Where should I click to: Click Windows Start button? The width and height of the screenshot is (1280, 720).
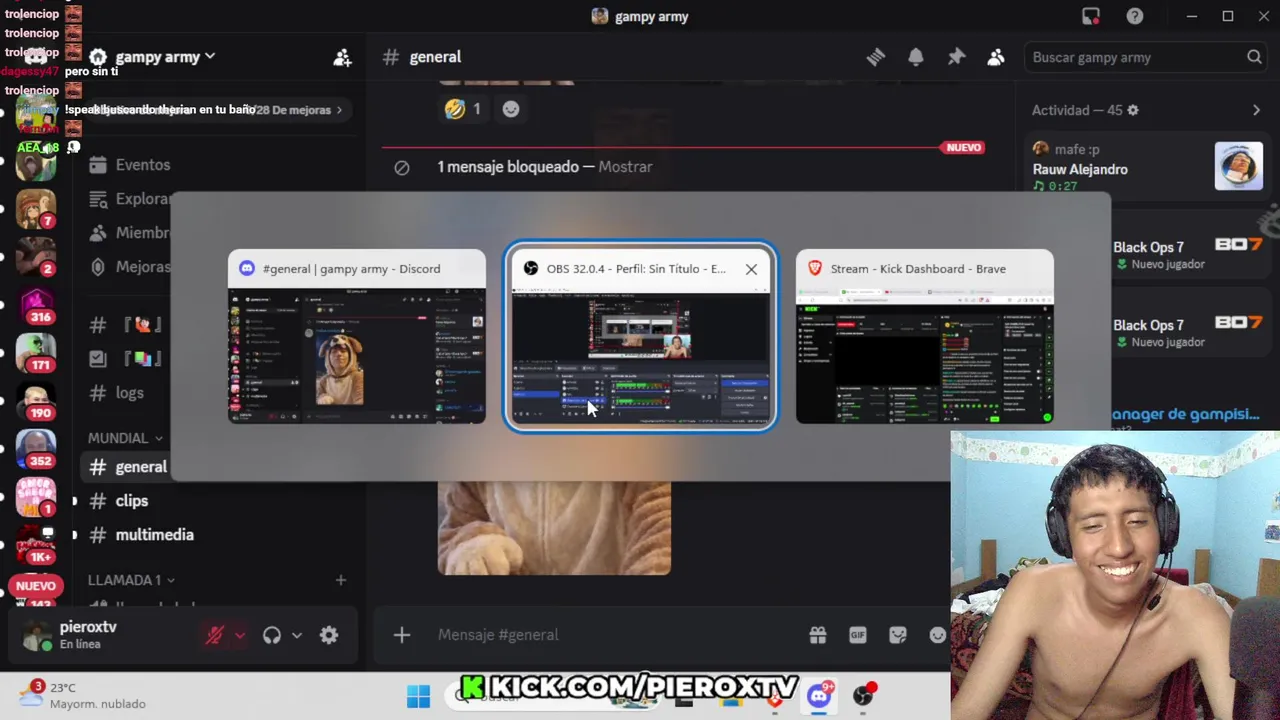(x=418, y=696)
